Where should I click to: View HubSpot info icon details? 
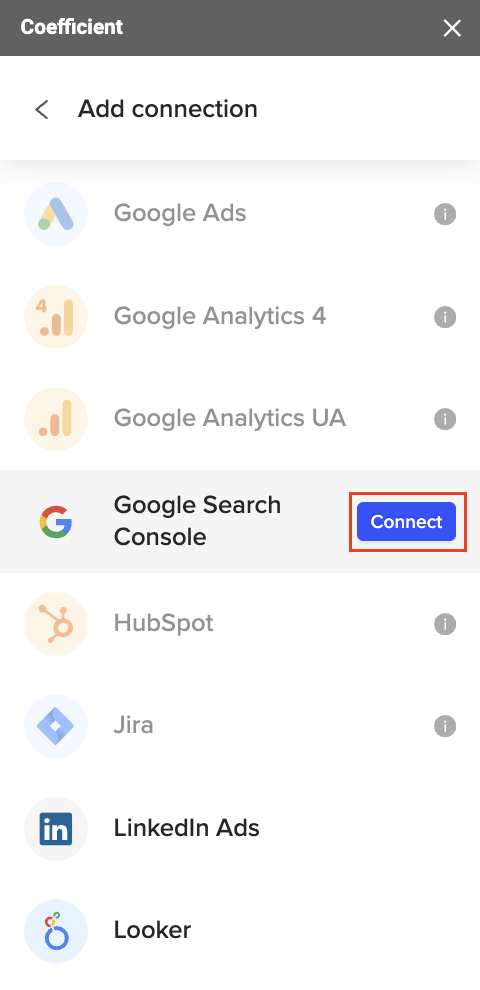pos(445,624)
